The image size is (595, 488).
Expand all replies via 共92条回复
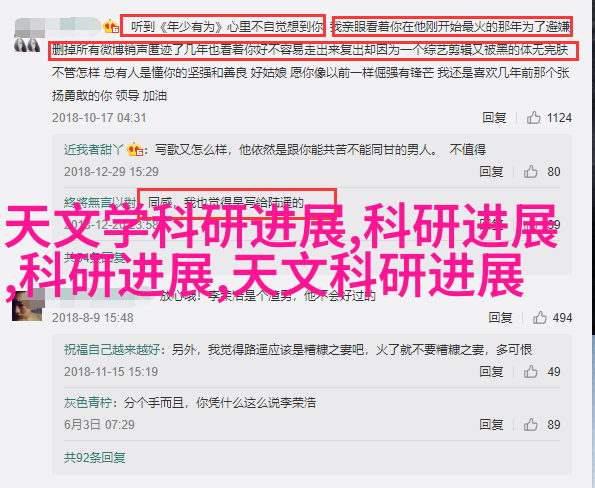[x=94, y=458]
